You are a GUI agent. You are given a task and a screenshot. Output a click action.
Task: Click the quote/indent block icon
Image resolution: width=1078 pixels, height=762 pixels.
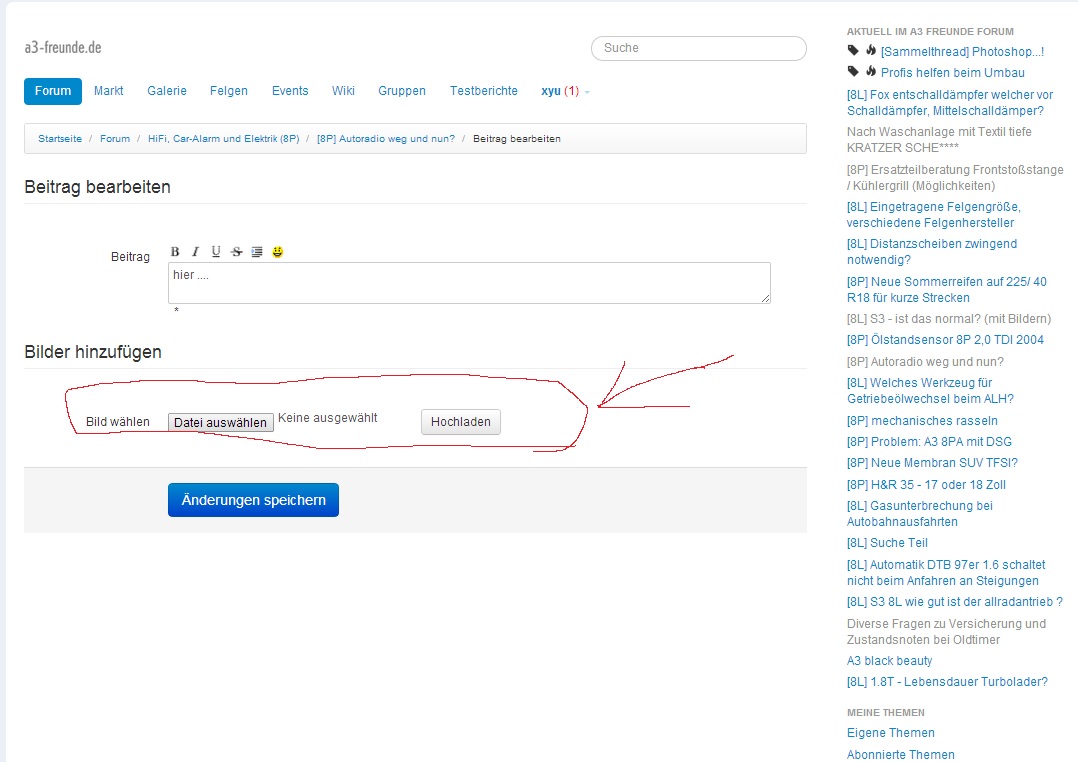[257, 252]
